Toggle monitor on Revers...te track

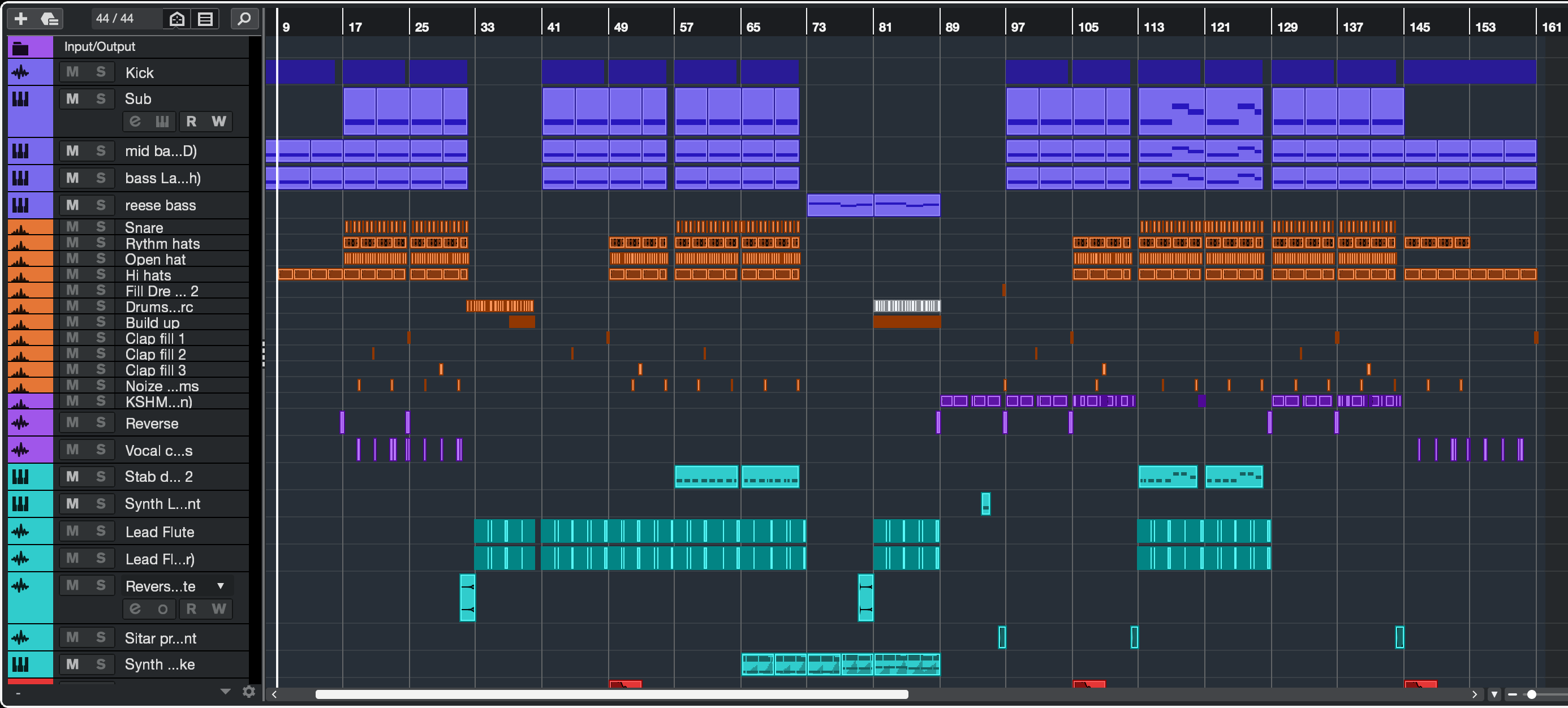pos(162,609)
